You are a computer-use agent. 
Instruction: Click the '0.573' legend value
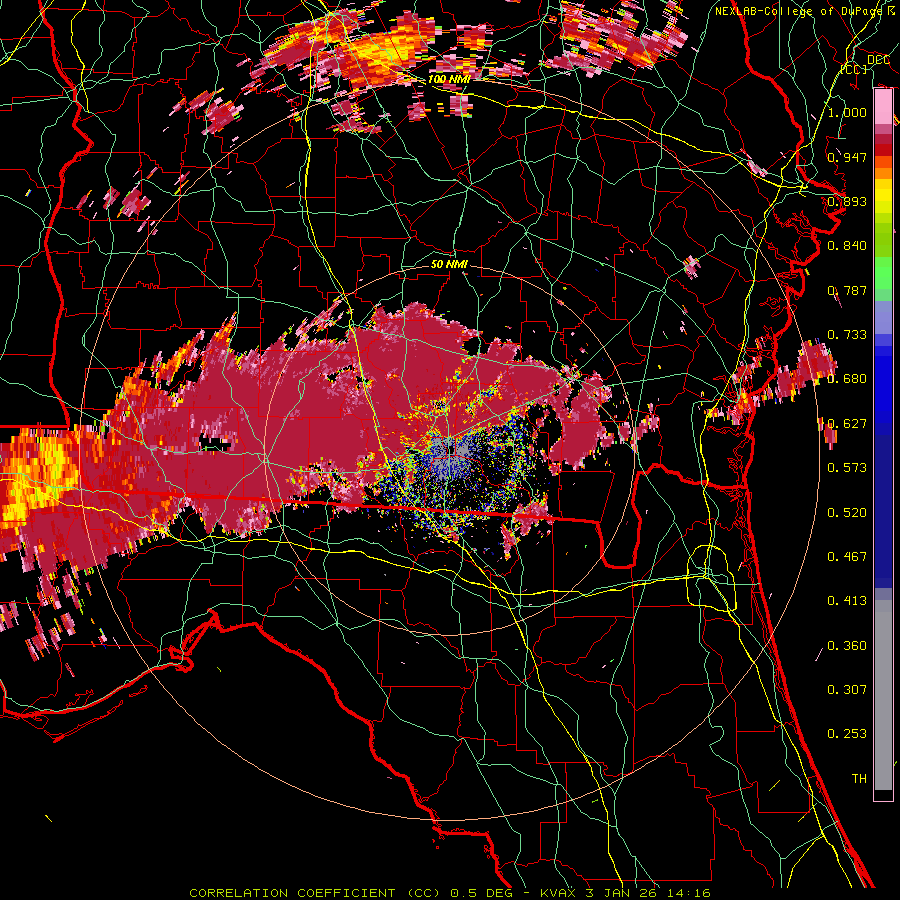(x=847, y=468)
